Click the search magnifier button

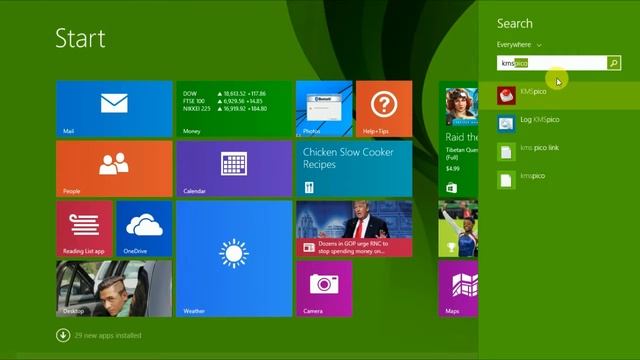pos(614,63)
